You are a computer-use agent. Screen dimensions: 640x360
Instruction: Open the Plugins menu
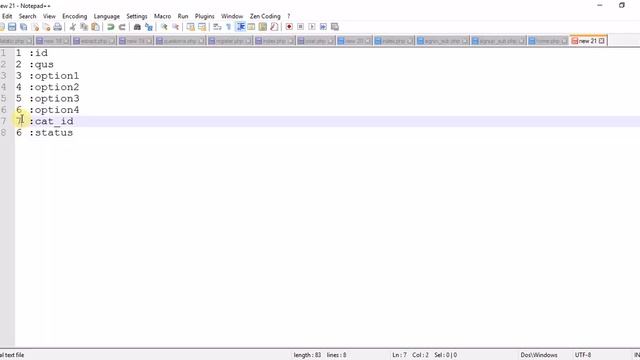pyautogui.click(x=204, y=16)
